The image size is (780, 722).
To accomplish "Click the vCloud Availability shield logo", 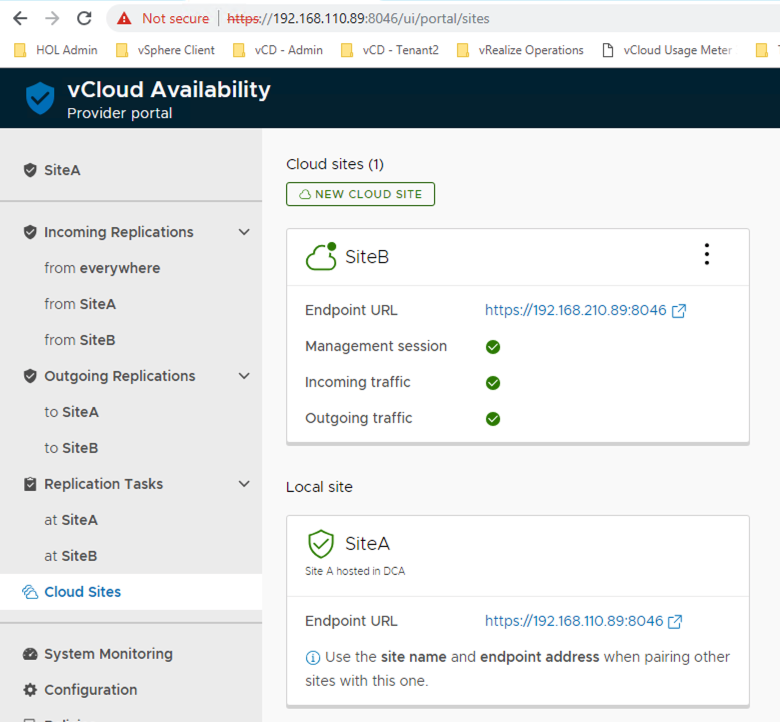I will pos(40,99).
